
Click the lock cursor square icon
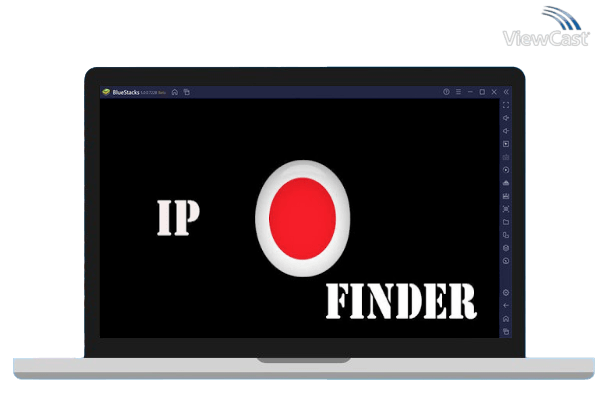click(x=506, y=144)
